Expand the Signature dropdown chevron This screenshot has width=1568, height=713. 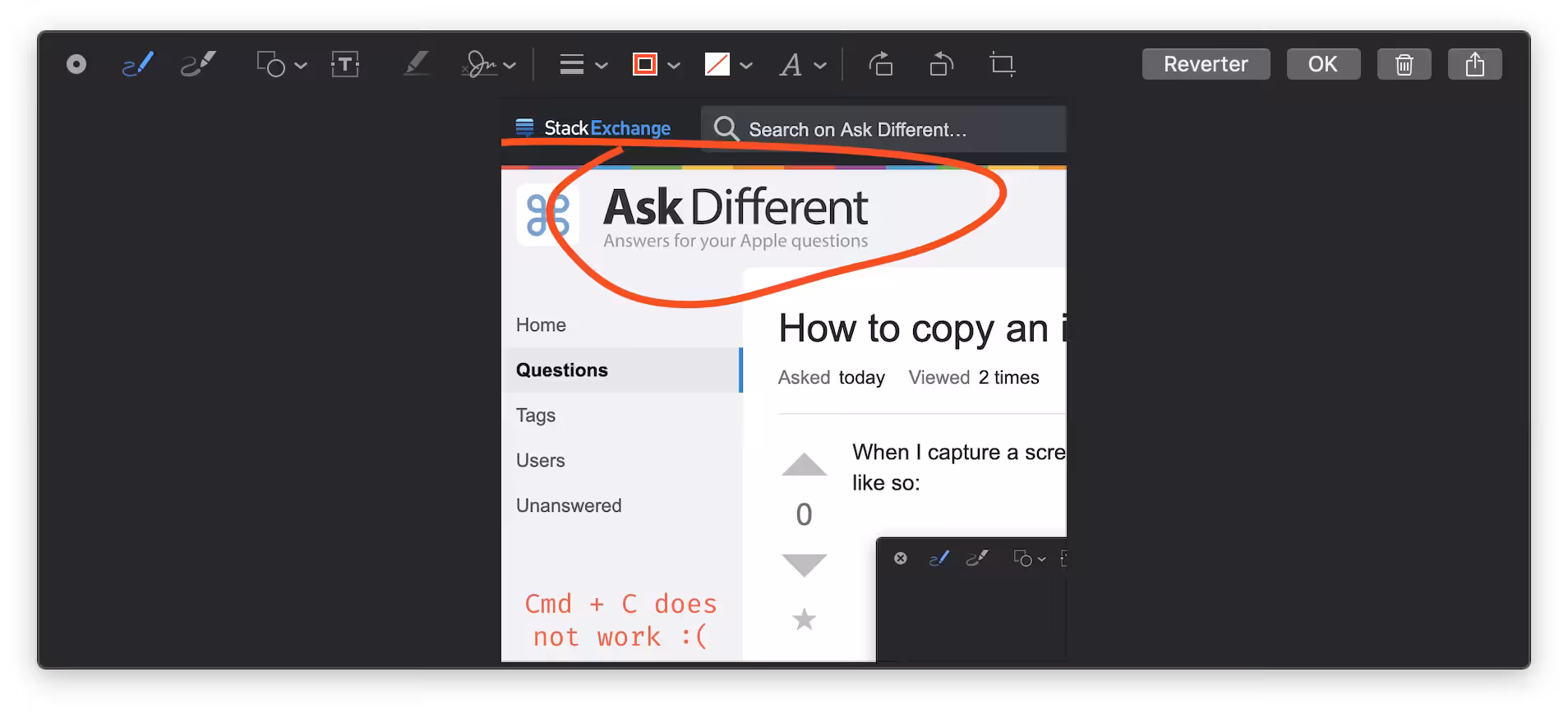[510, 65]
